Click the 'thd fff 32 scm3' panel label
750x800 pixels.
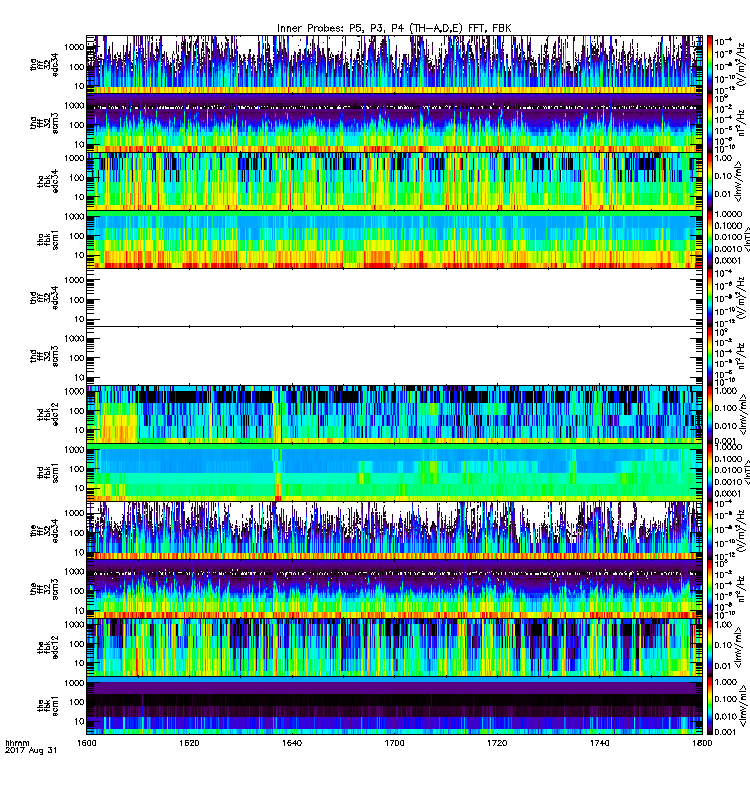pos(44,356)
